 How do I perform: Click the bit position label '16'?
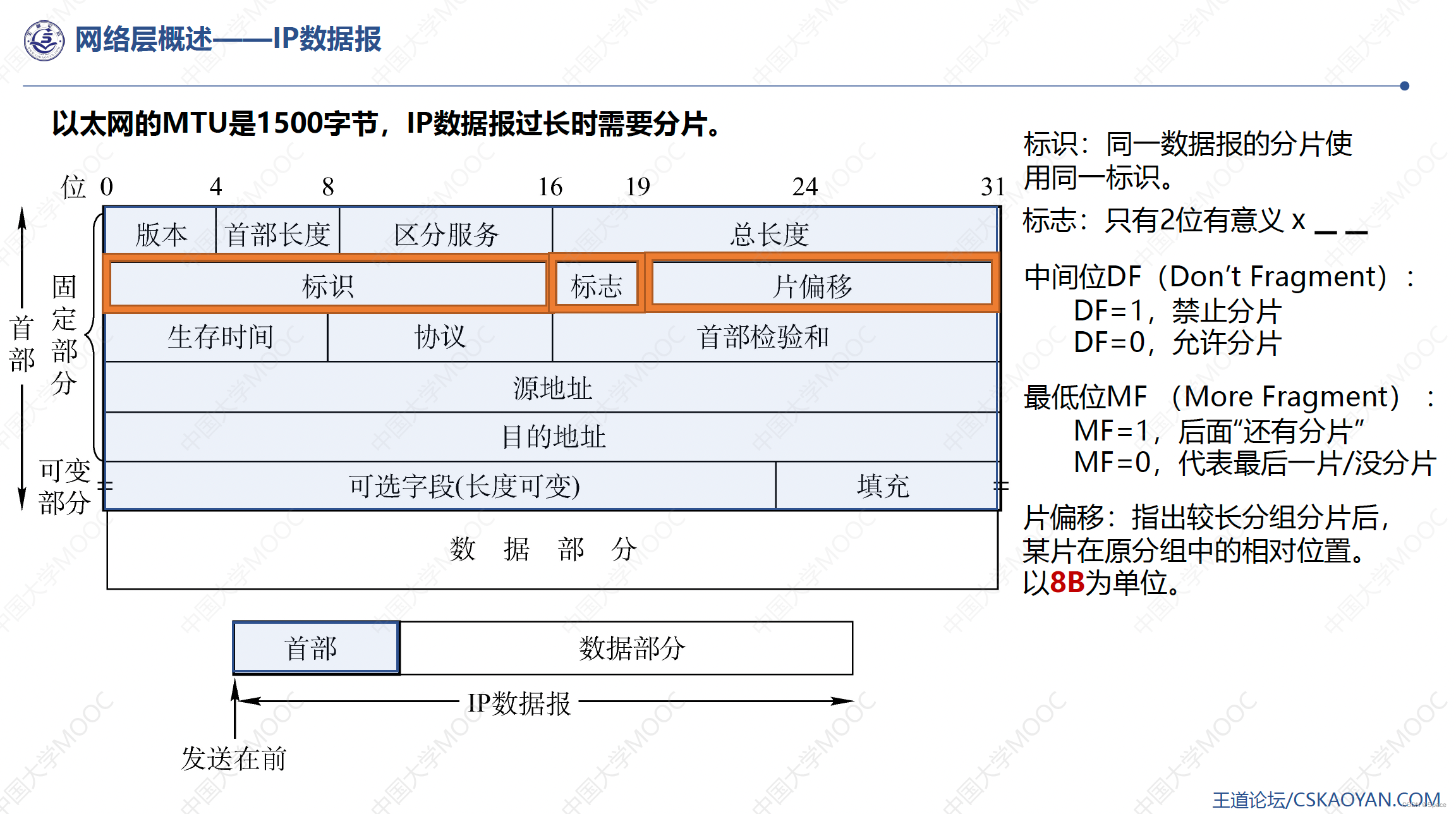550,187
